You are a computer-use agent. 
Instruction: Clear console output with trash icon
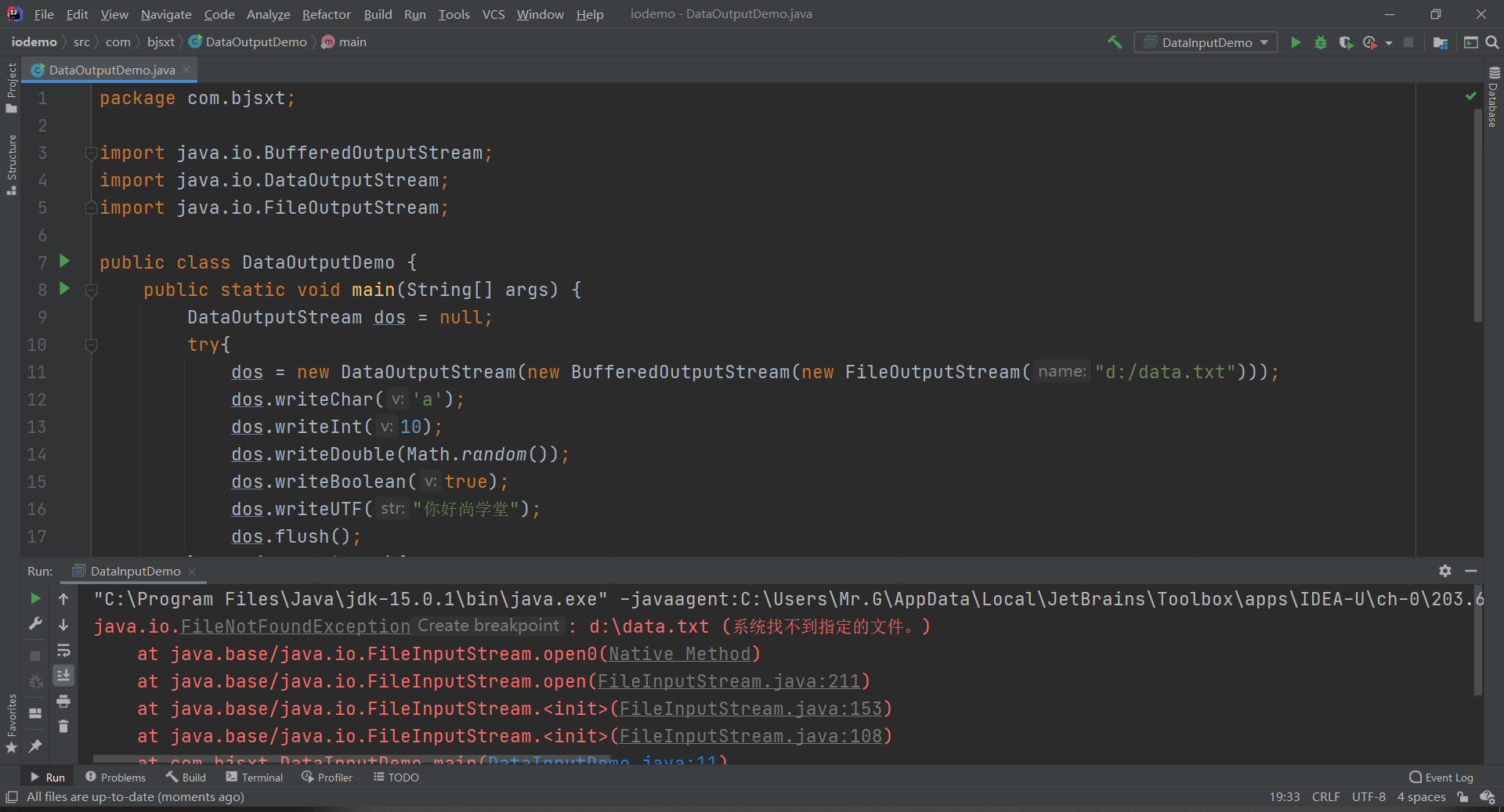[63, 727]
